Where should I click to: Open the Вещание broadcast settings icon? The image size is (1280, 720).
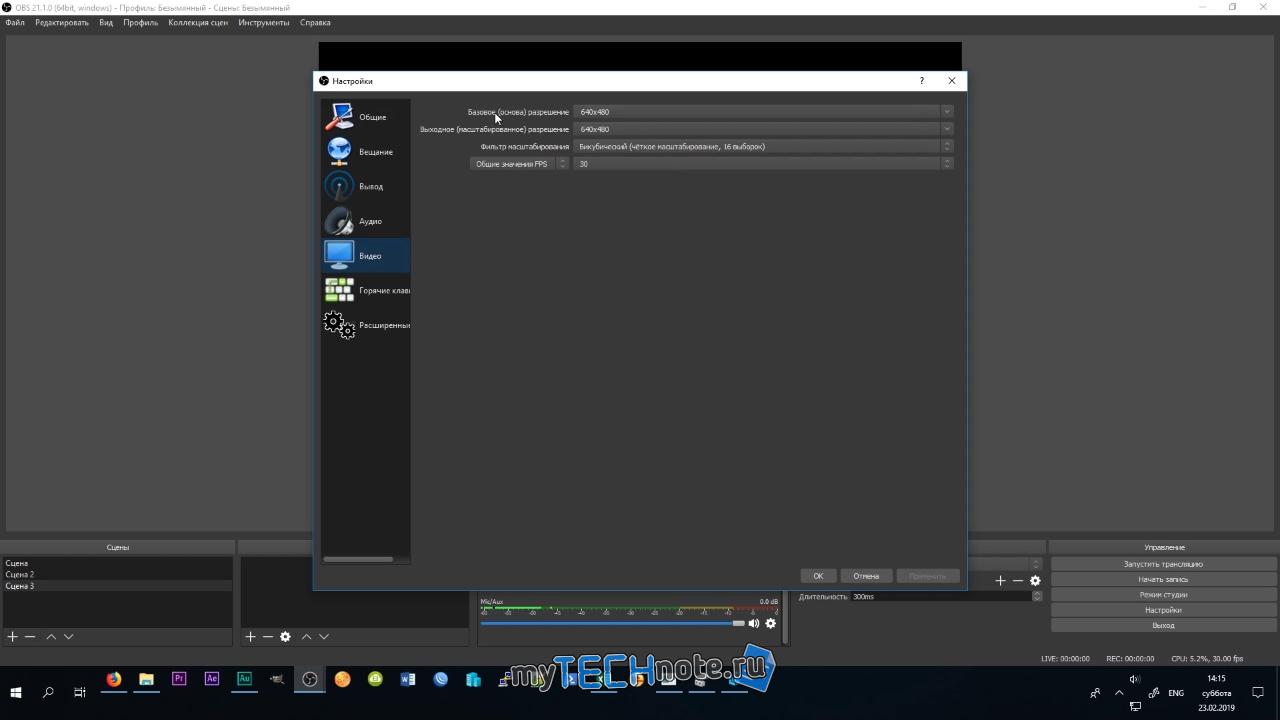coord(339,152)
